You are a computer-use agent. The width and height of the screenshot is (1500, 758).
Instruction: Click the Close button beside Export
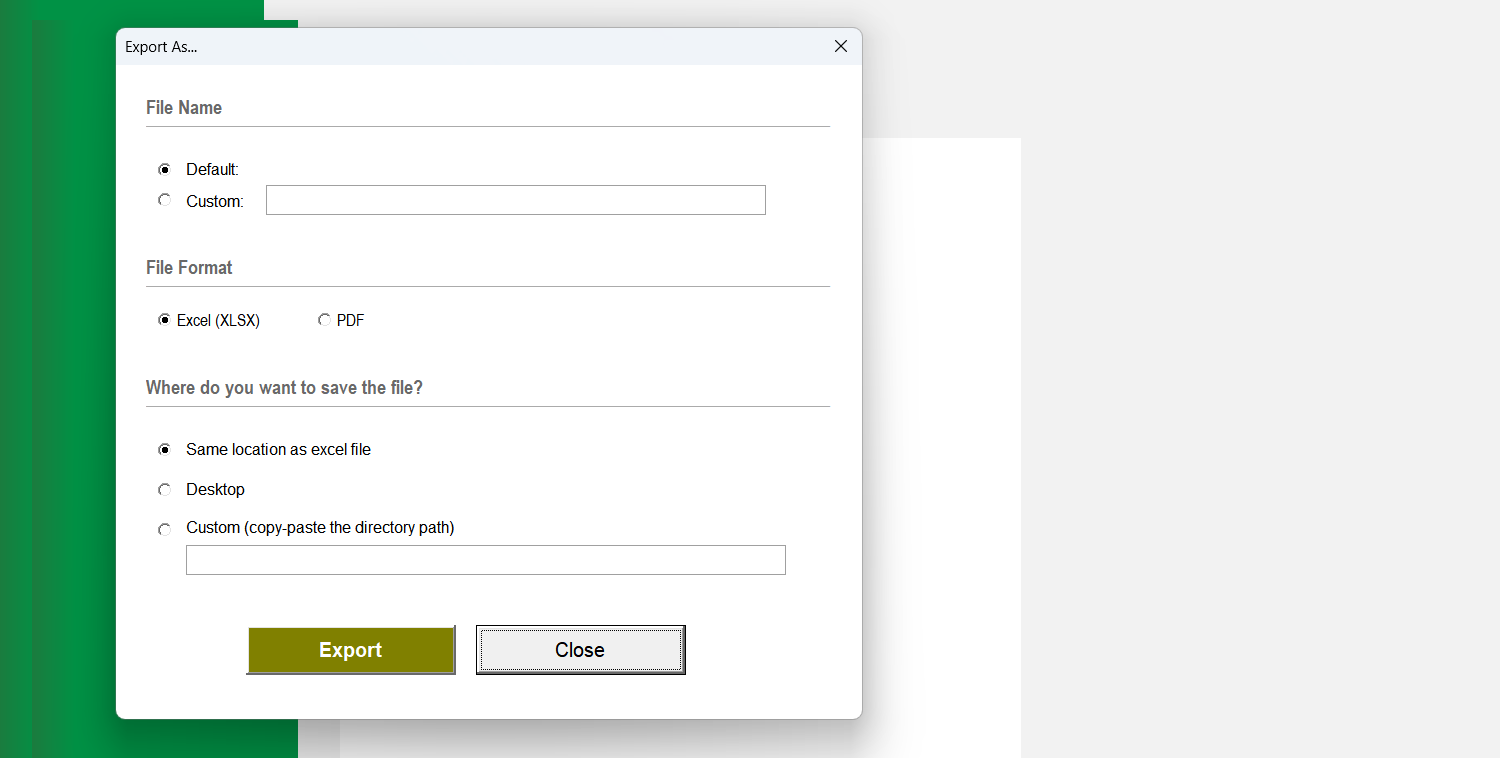[x=580, y=650]
